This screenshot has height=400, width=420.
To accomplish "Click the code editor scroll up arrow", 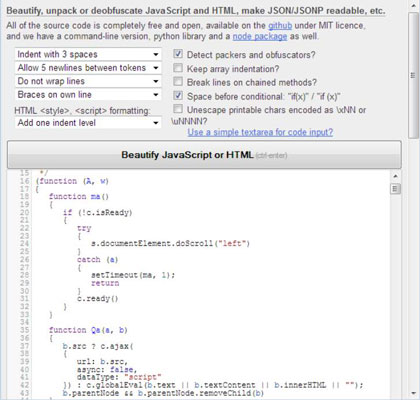I will tap(395, 176).
